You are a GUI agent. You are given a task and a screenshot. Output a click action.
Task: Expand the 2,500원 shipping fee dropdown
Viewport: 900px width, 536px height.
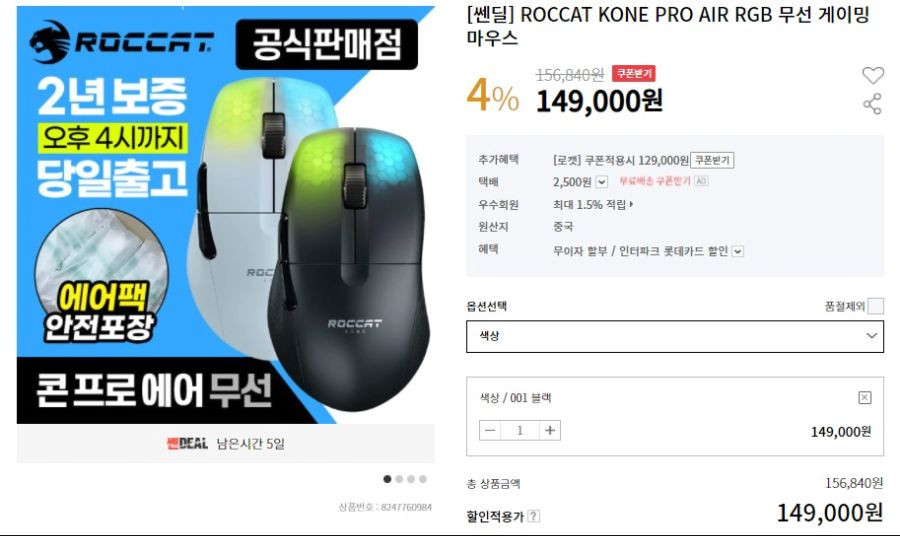coord(601,182)
